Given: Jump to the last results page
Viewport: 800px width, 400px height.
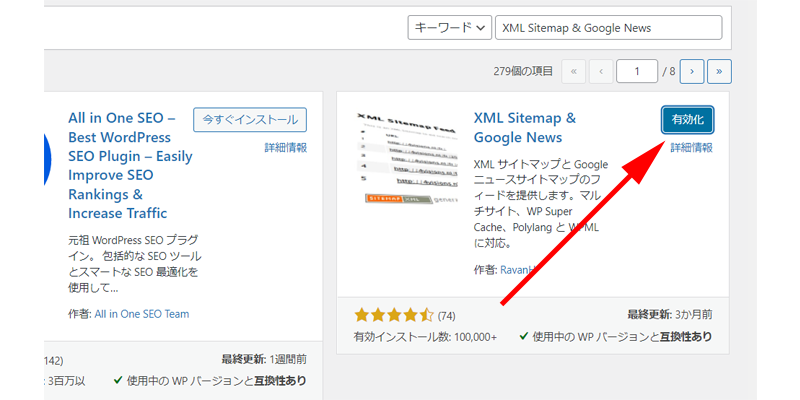Looking at the screenshot, I should click(x=719, y=71).
